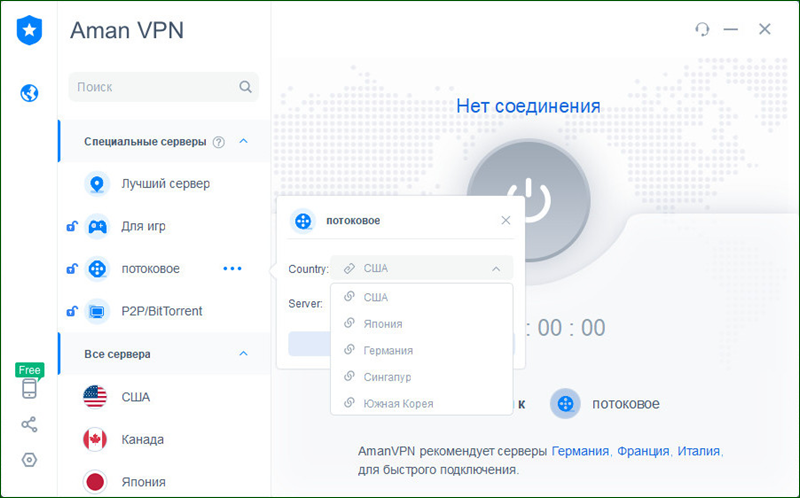Viewport: 800px width, 498px height.
Task: Click the gamepad icon for Для игр
Action: pos(97,226)
